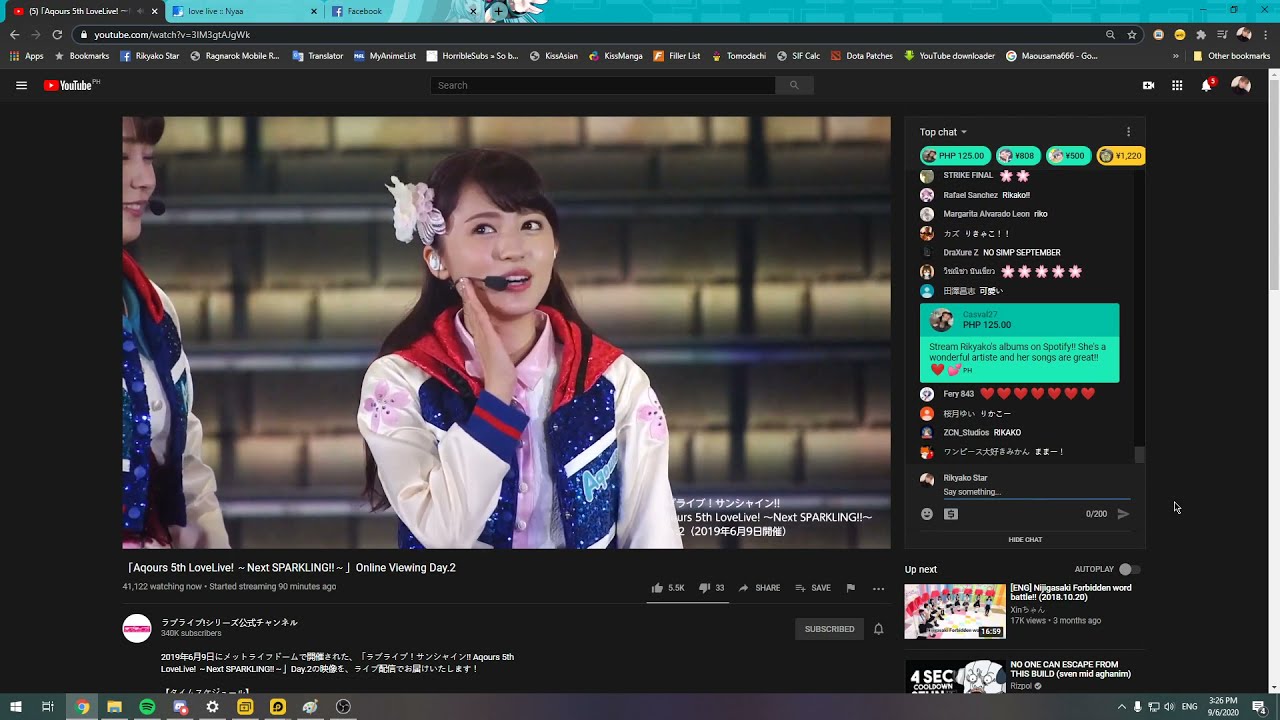Open more actions ellipsis below the video
1280x720 pixels.
[x=878, y=588]
